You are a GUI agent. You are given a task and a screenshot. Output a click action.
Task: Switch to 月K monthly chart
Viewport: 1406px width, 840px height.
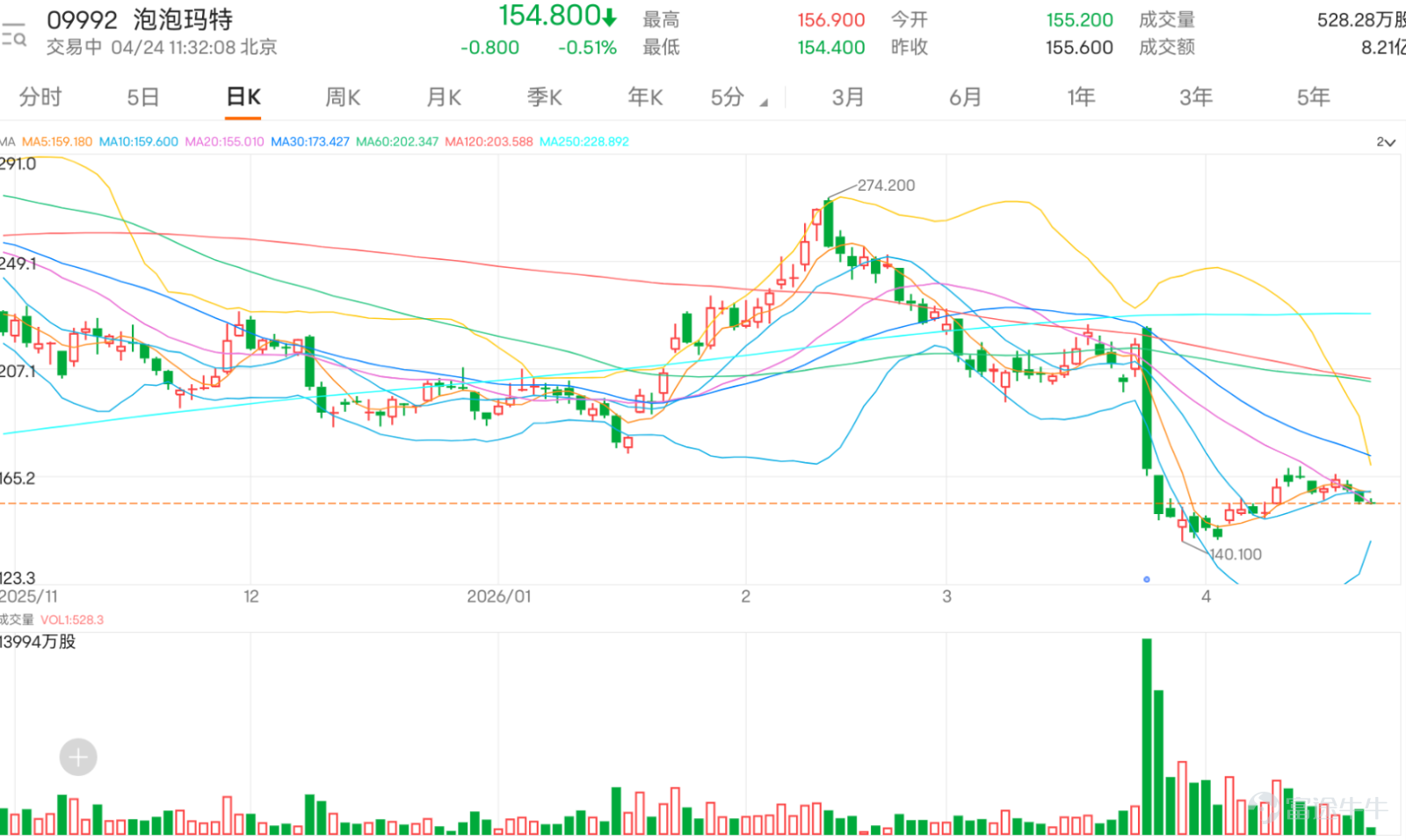[x=444, y=97]
